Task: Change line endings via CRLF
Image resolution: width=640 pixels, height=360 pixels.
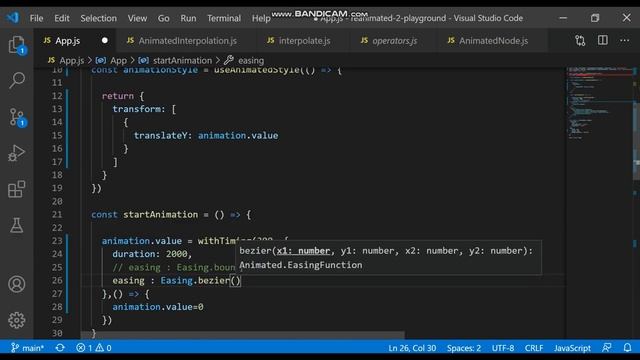Action: (x=534, y=348)
